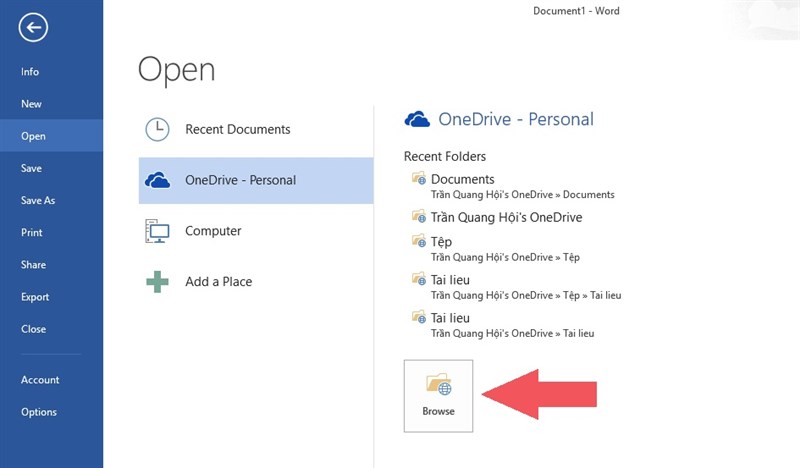Screen dimensions: 800x468
Task: Open the Info page
Action: click(x=30, y=72)
